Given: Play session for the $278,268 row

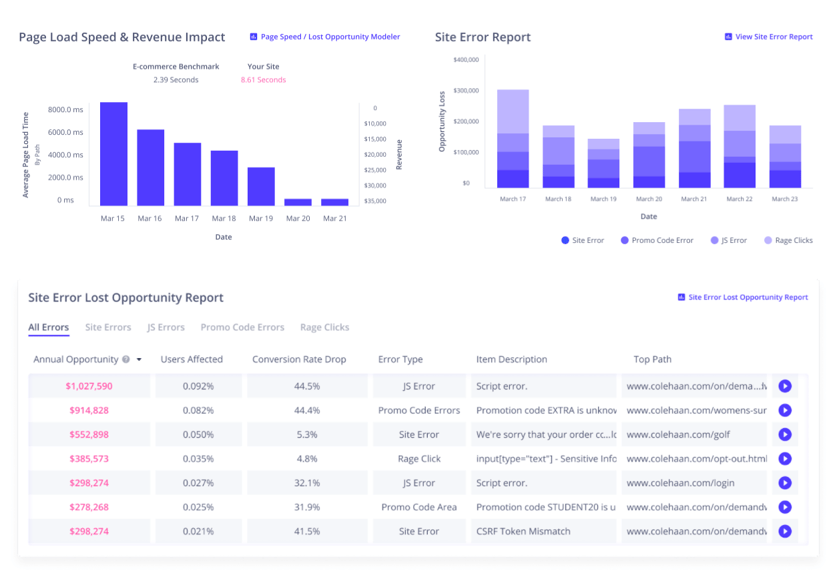Looking at the screenshot, I should pyautogui.click(x=785, y=507).
